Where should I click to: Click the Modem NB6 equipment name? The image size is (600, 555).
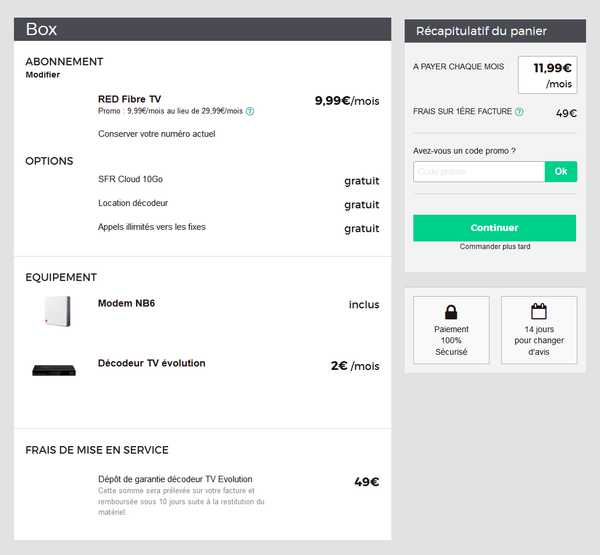tap(127, 303)
